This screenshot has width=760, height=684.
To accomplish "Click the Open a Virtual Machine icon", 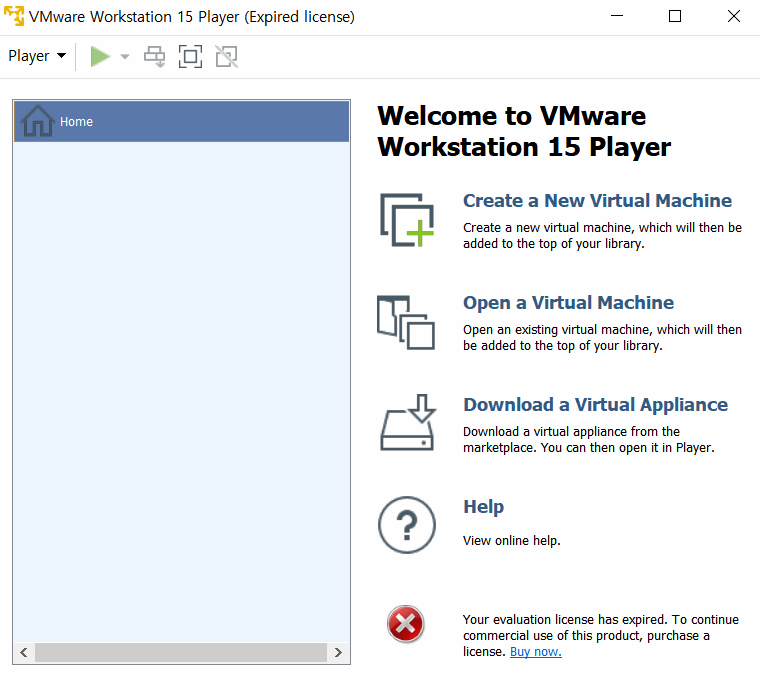I will pos(406,322).
